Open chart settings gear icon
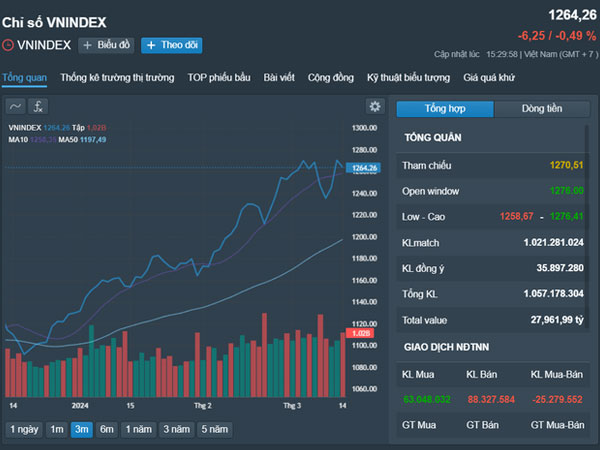The height and width of the screenshot is (450, 600). pos(375,106)
